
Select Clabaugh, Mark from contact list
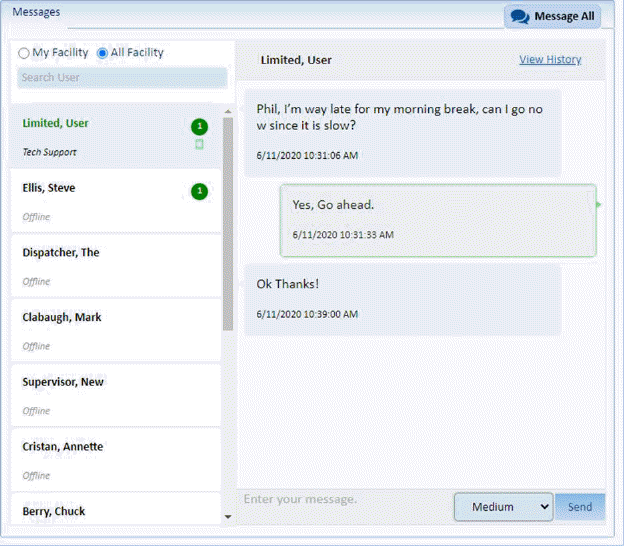[x=100, y=330]
